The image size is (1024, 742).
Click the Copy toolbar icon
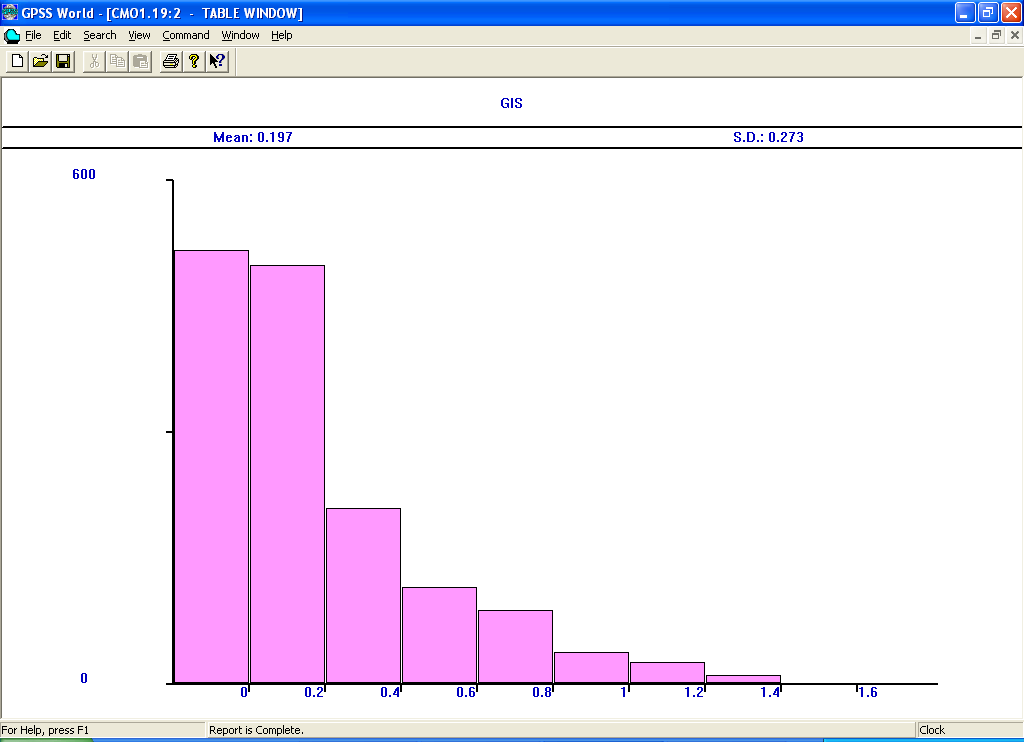coord(118,61)
